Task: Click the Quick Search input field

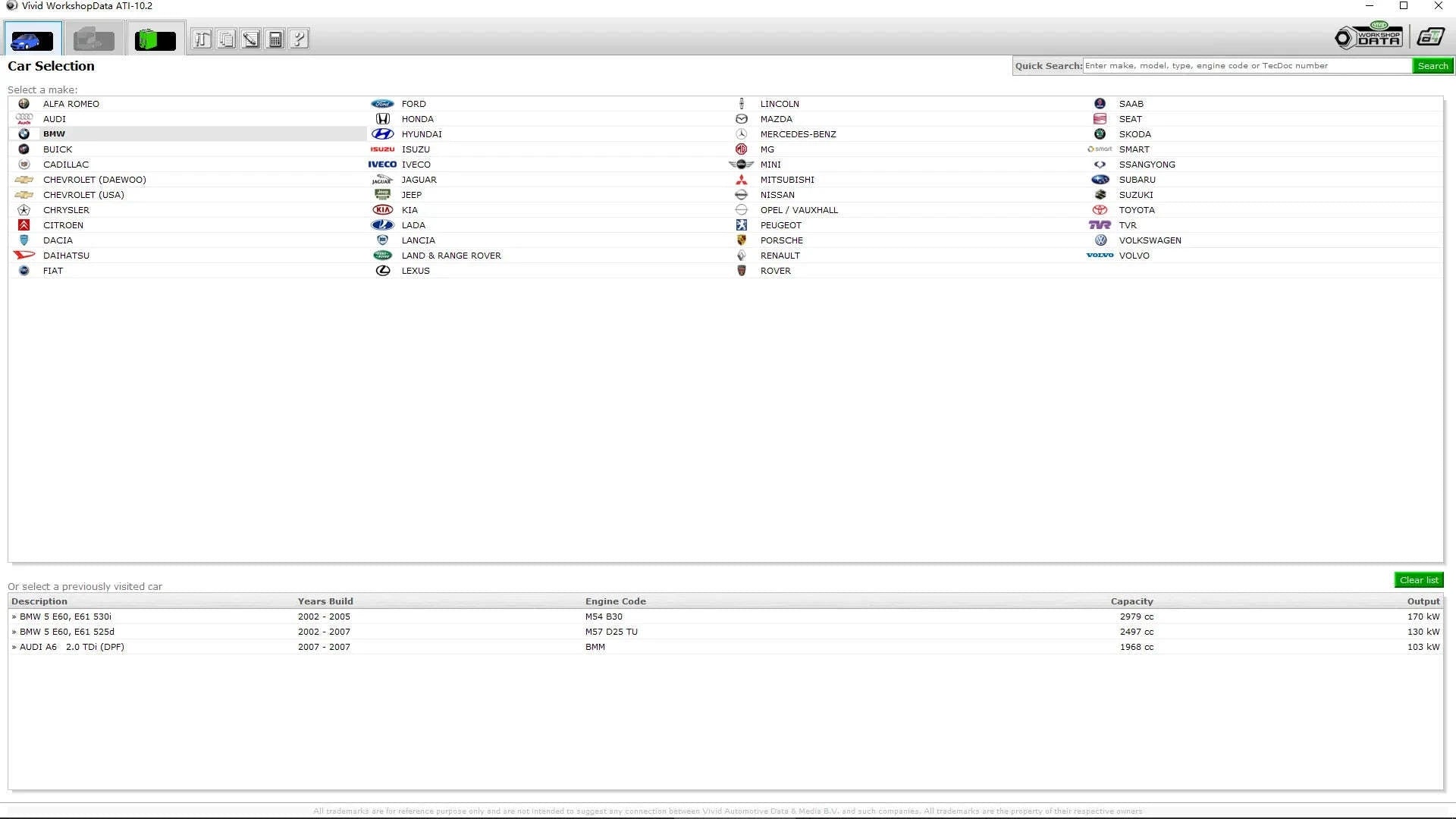Action: [1244, 65]
